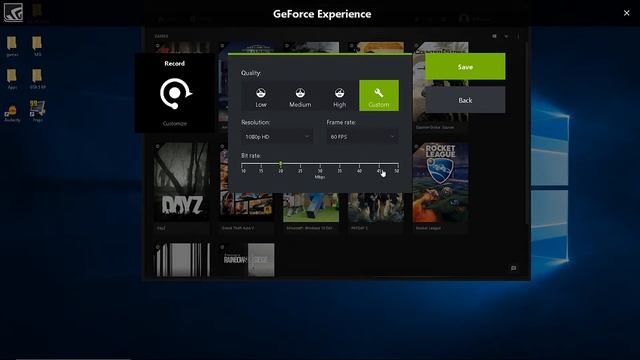Screen dimensions: 640x360
Task: Open the Minecraft Windows 10 thumbnail
Action: (x=311, y=207)
